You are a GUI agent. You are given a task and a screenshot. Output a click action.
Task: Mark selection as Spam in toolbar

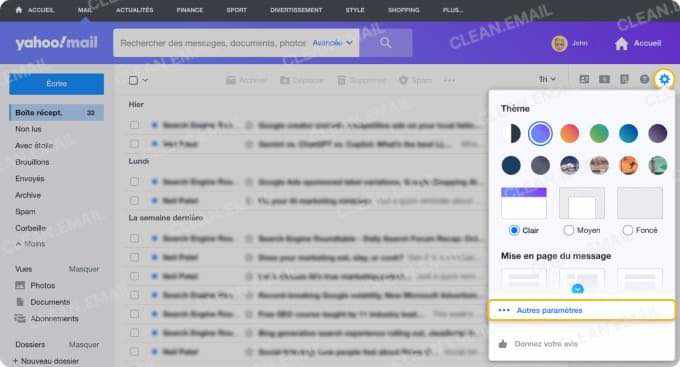pos(415,80)
